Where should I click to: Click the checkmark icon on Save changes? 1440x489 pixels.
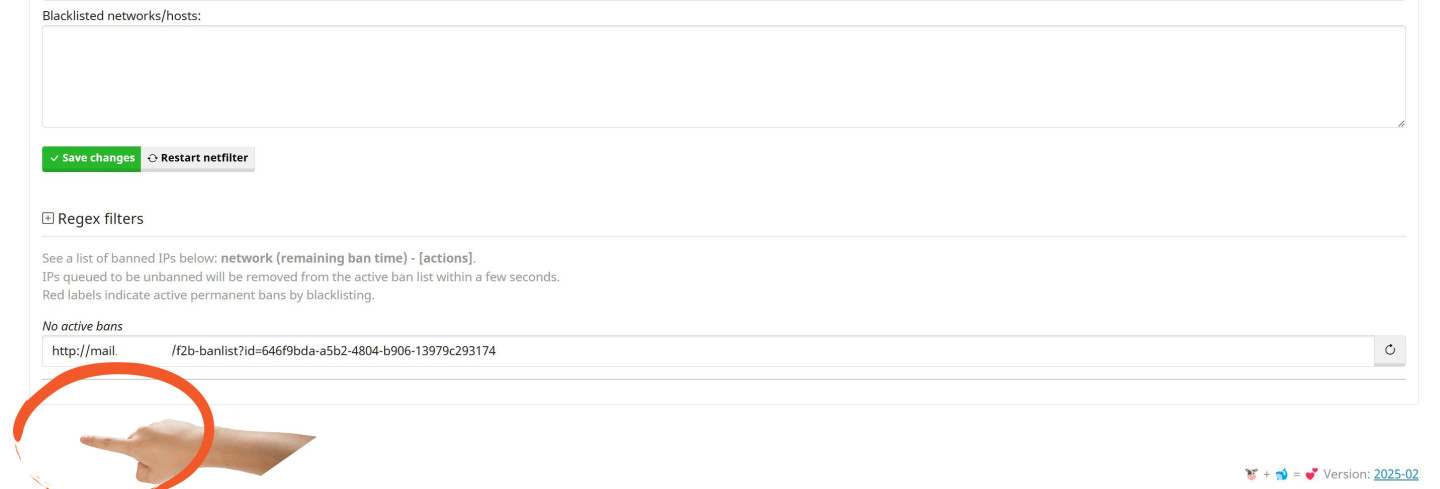click(x=54, y=158)
